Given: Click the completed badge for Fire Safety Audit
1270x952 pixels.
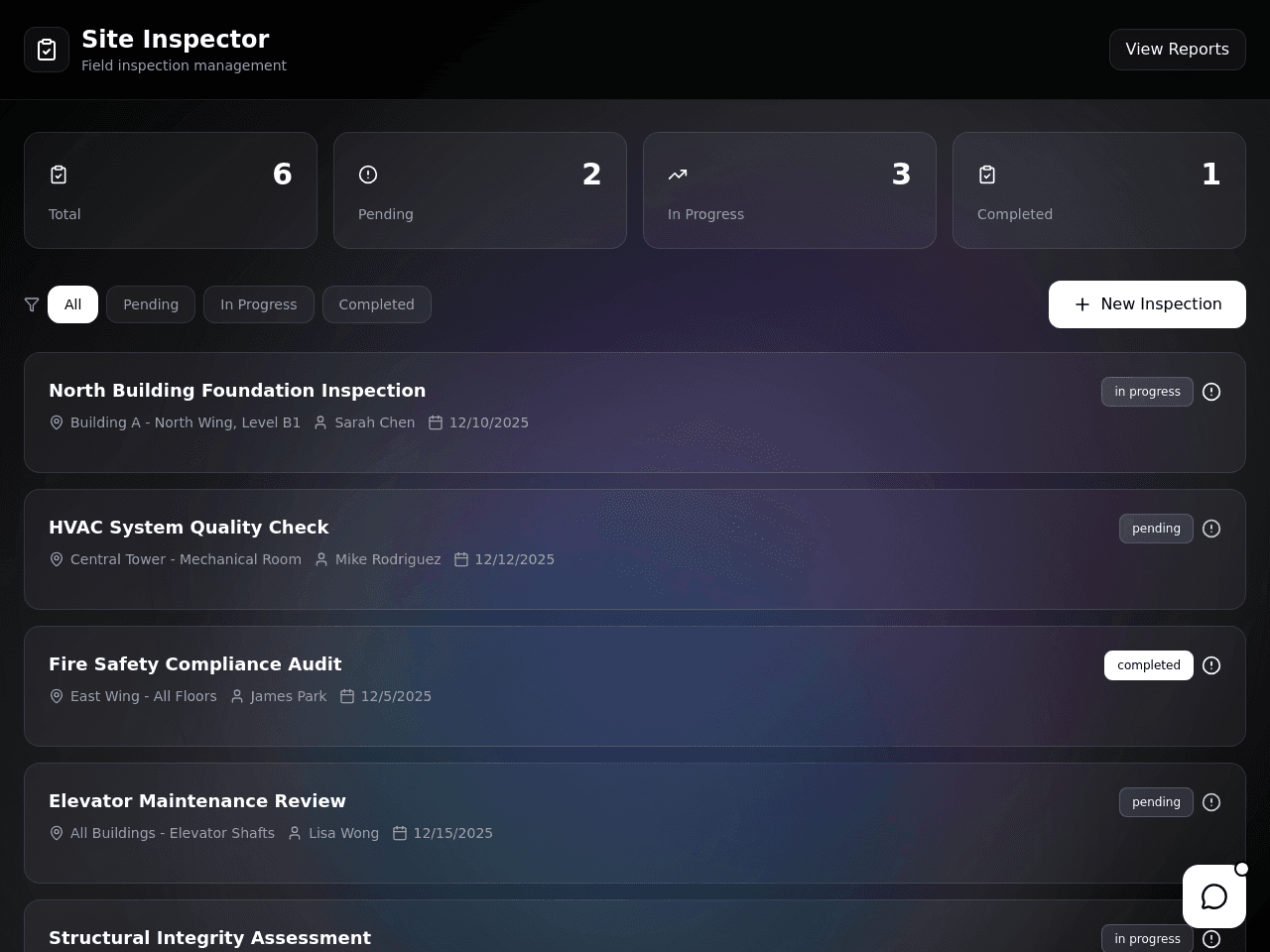Looking at the screenshot, I should [x=1149, y=665].
